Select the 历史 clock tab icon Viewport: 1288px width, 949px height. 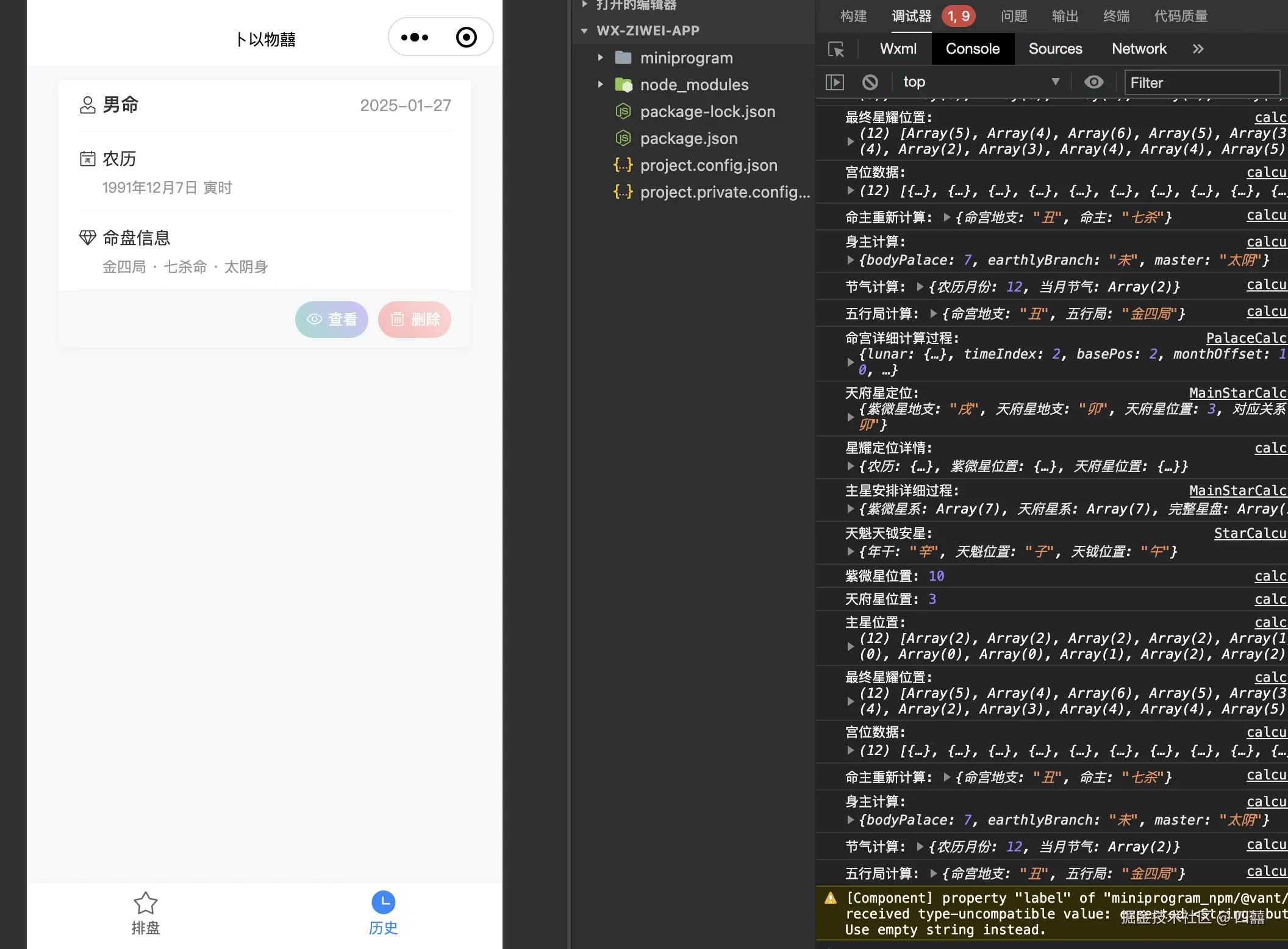(383, 902)
